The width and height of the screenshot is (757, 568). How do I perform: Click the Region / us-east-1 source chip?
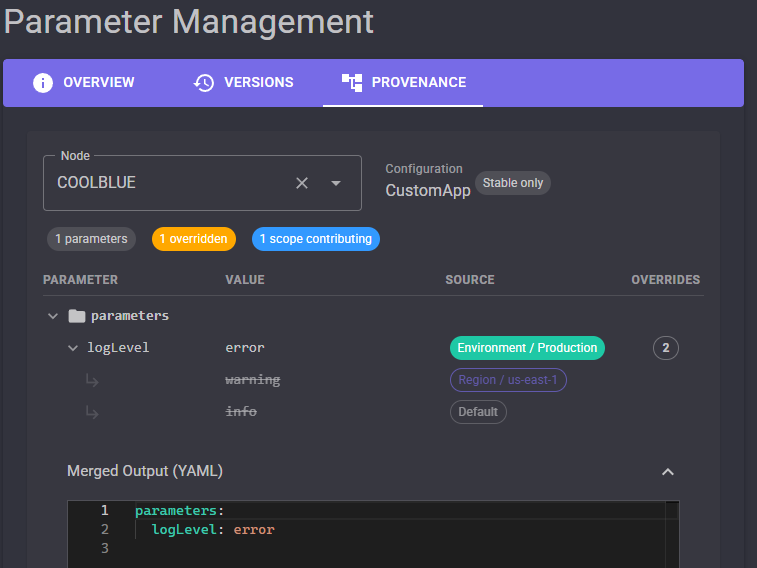(508, 380)
